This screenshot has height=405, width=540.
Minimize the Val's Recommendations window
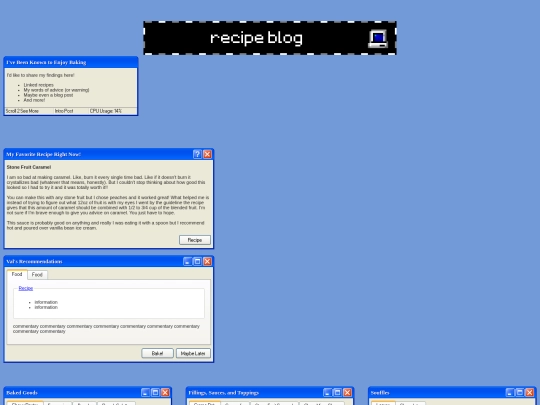[x=187, y=261]
